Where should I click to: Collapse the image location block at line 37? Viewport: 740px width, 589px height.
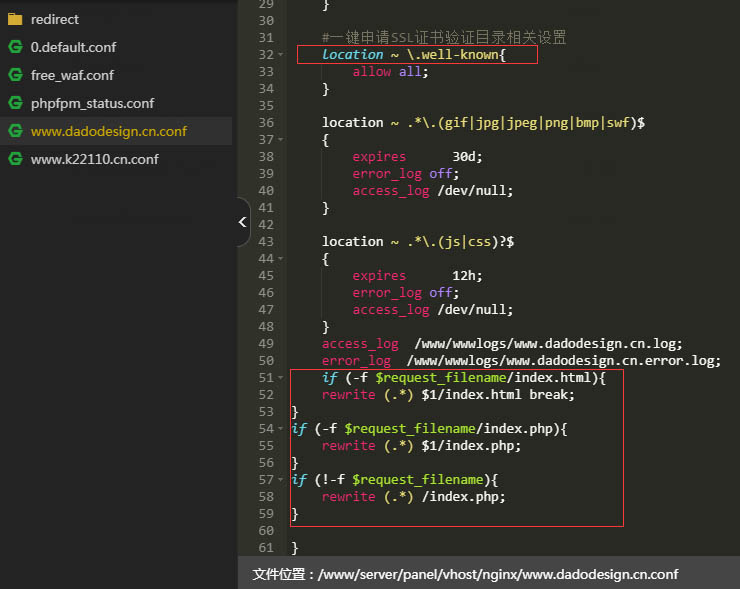[x=280, y=139]
